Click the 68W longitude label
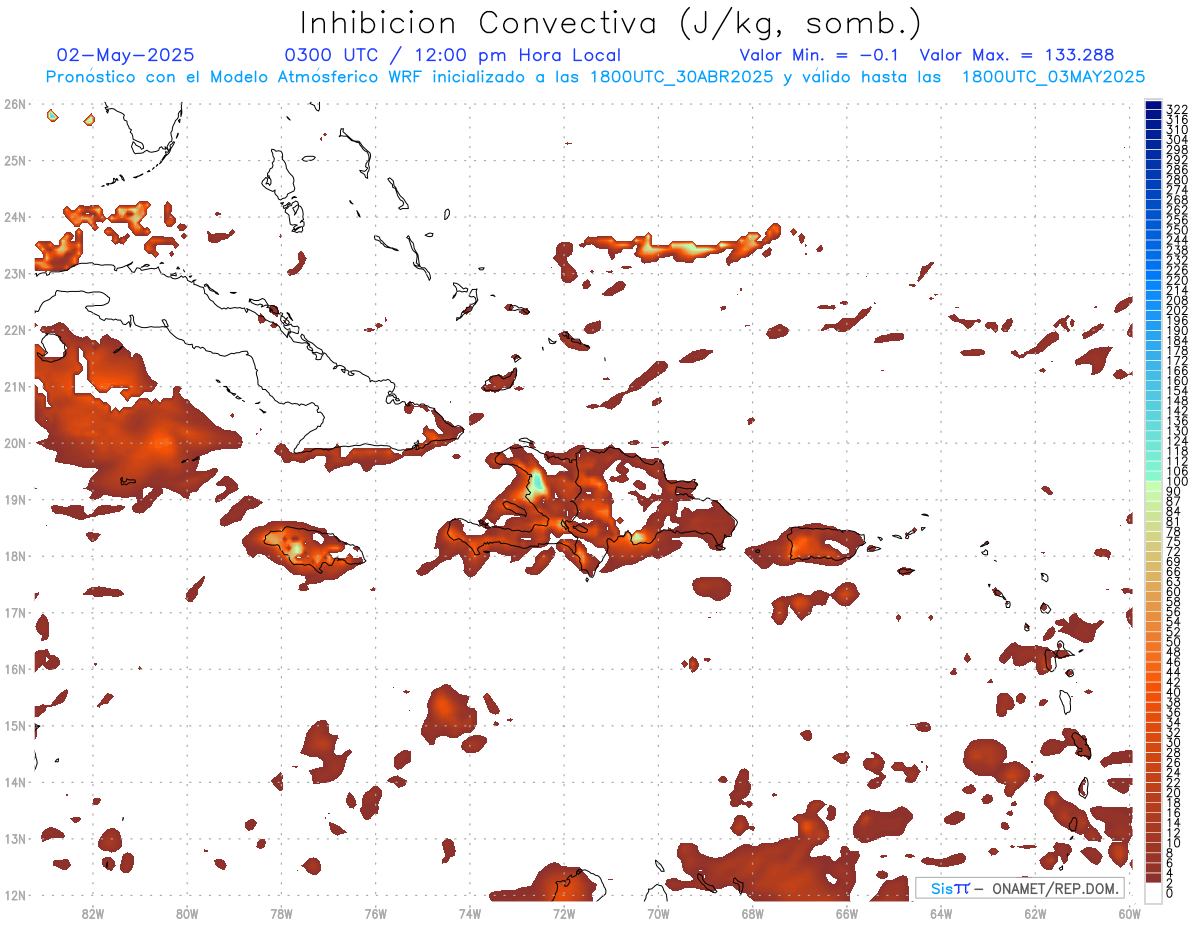 [752, 913]
